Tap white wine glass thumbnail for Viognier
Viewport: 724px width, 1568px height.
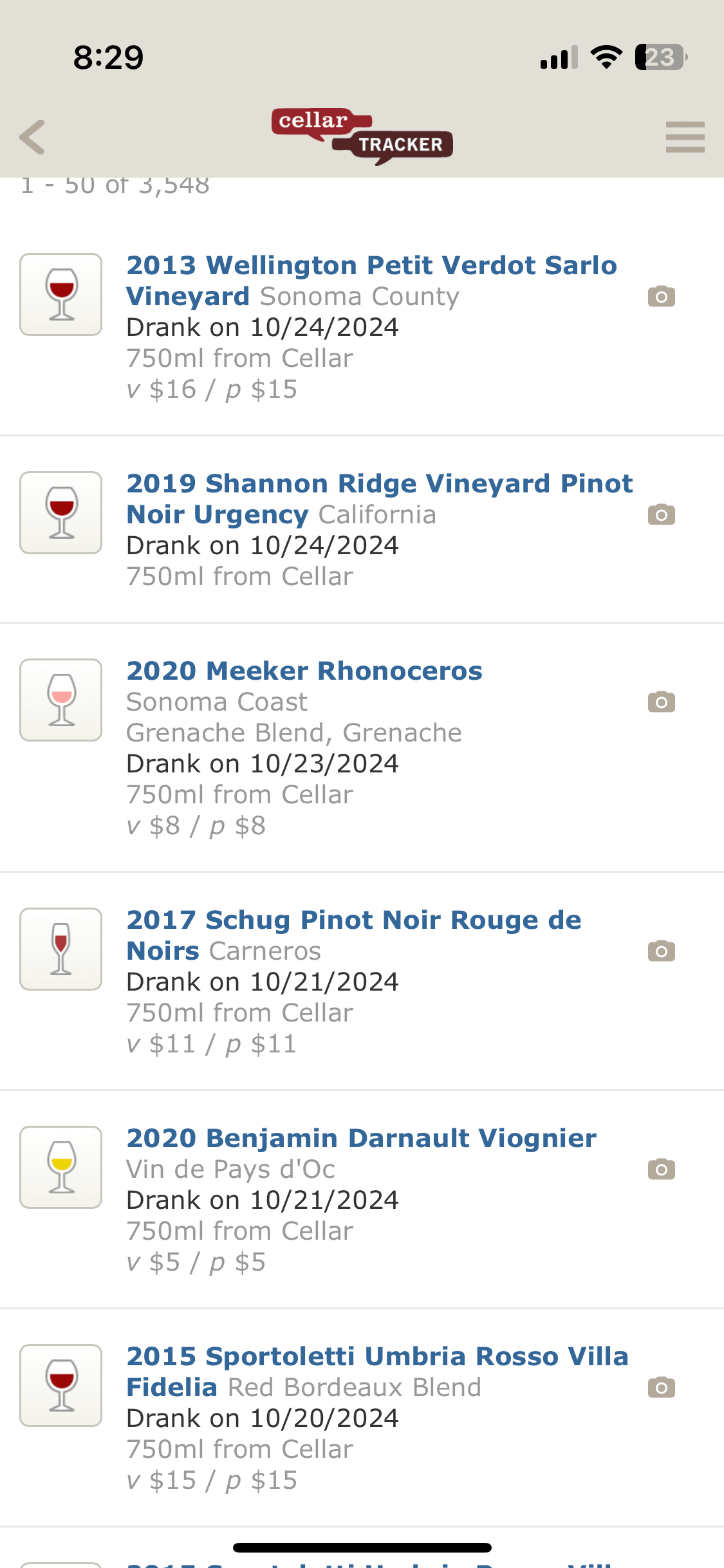[61, 1168]
